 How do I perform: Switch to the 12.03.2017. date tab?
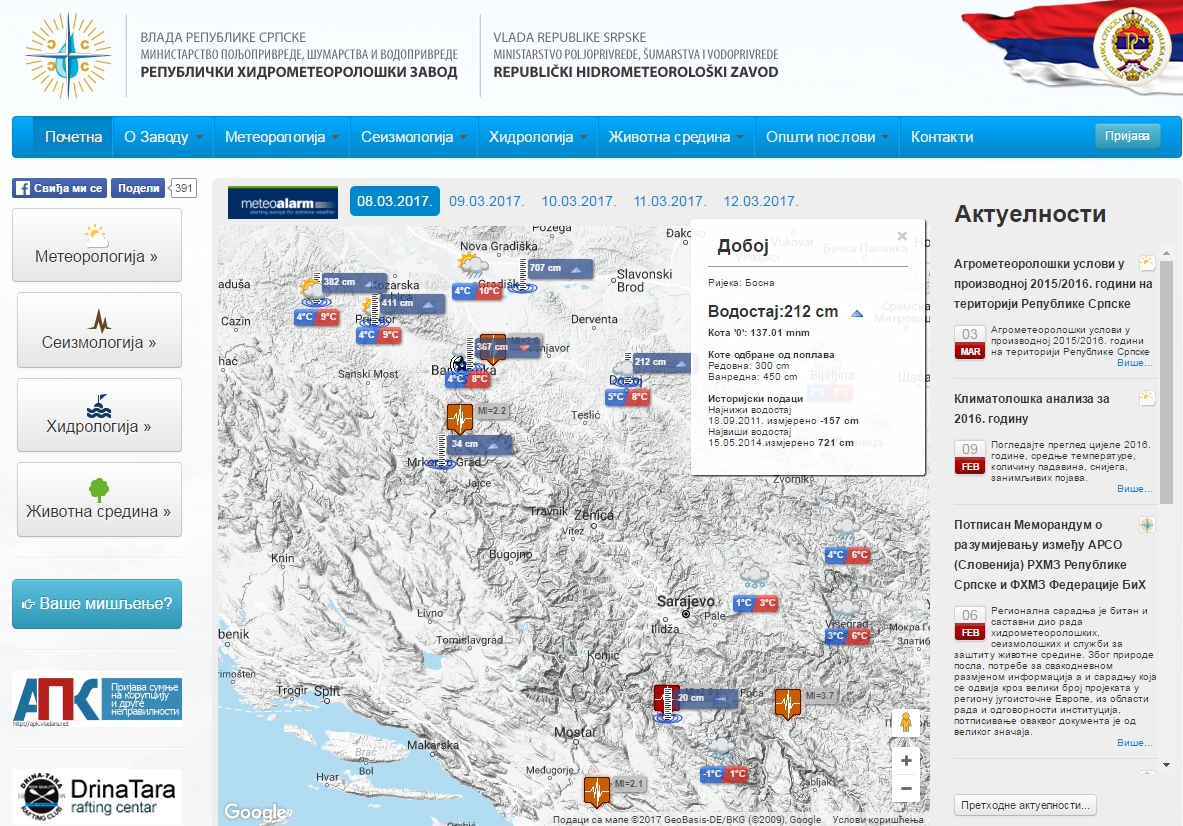coord(760,201)
